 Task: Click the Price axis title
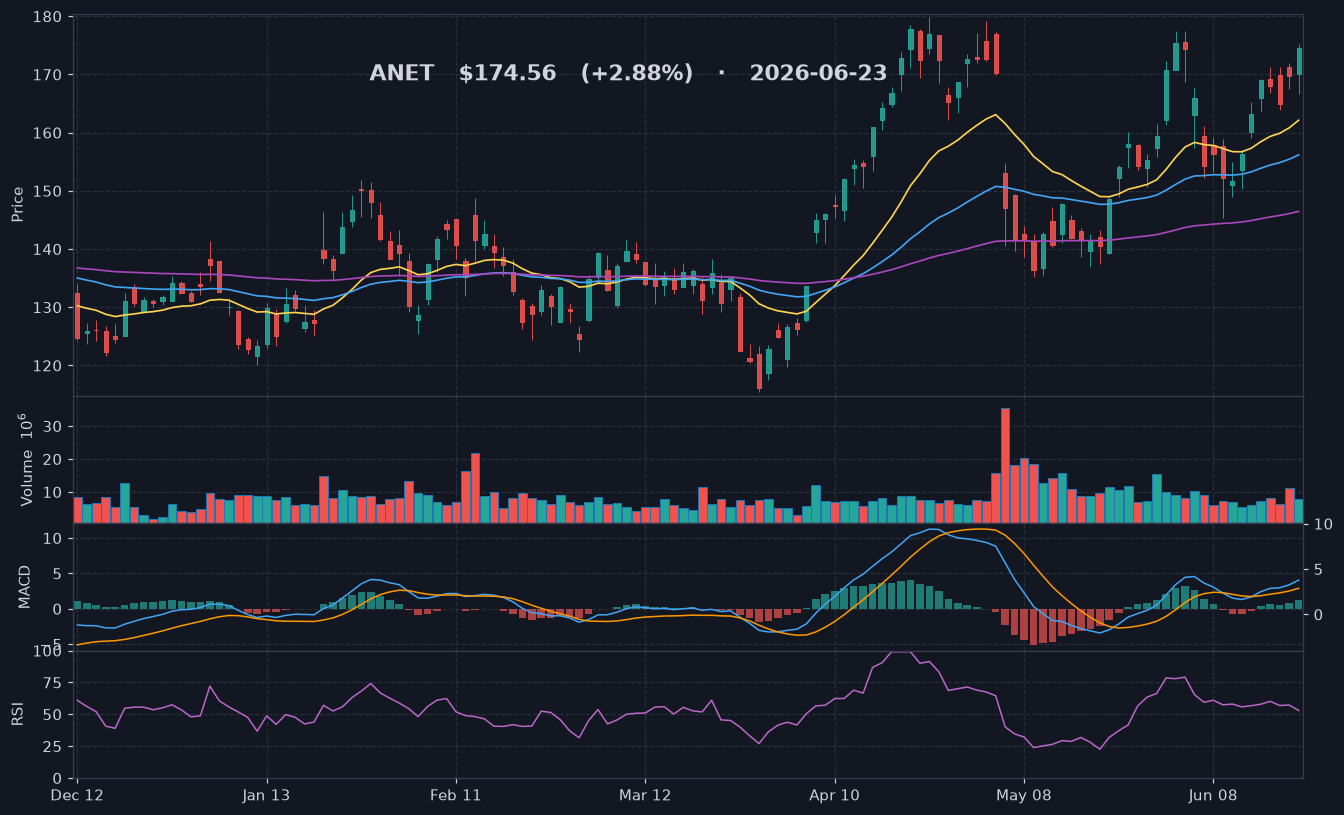click(17, 203)
